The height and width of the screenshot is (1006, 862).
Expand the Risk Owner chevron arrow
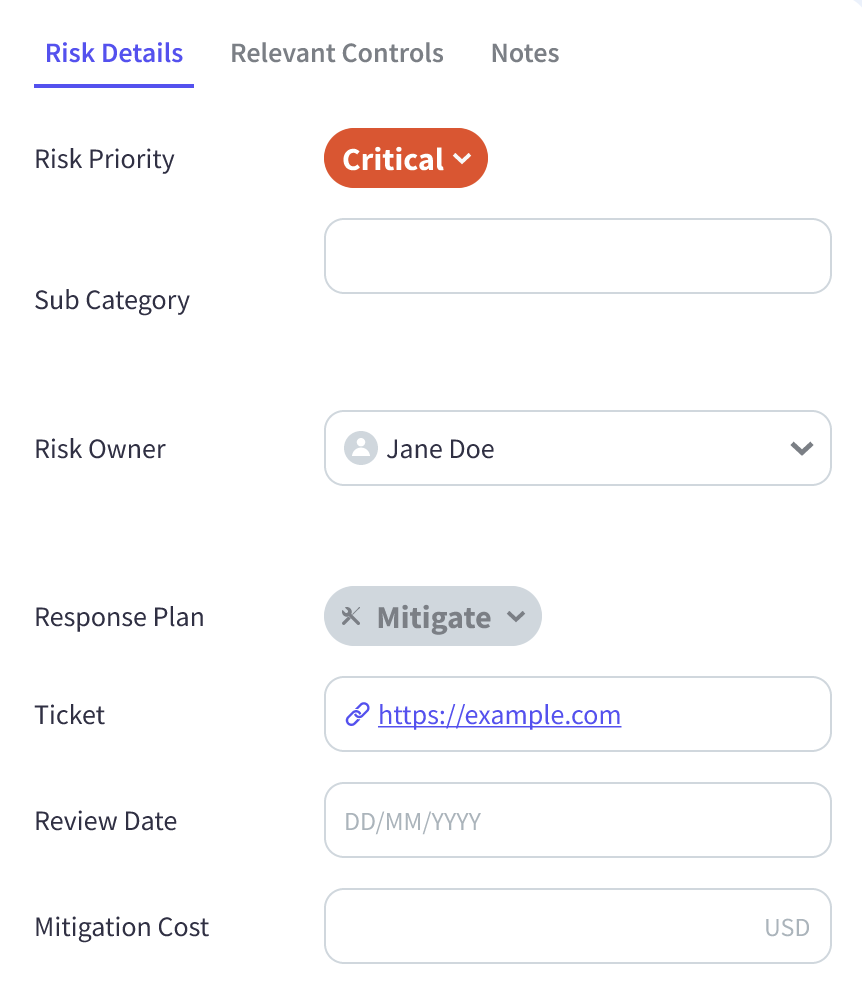coord(802,448)
